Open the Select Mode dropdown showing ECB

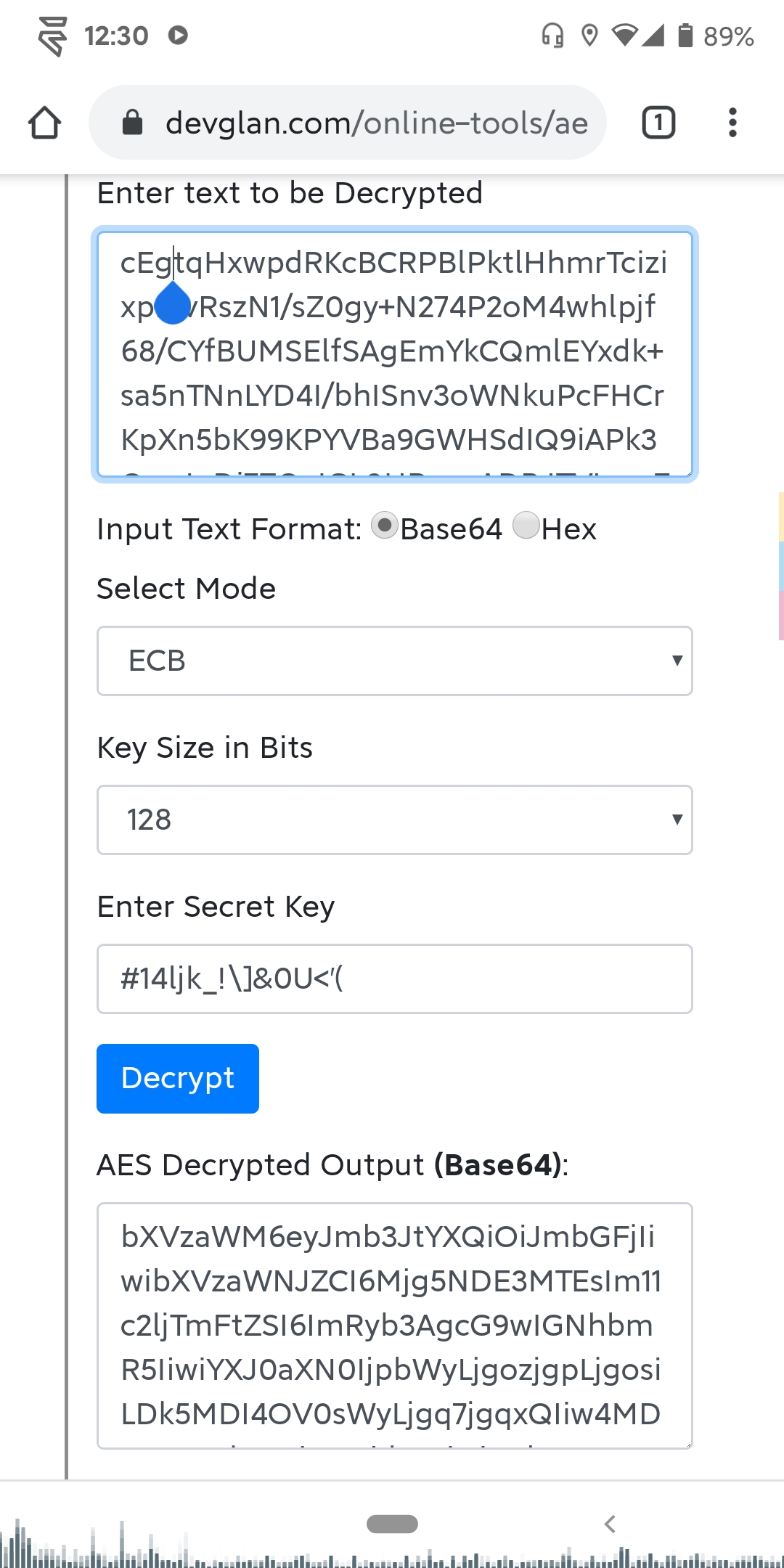(x=394, y=661)
